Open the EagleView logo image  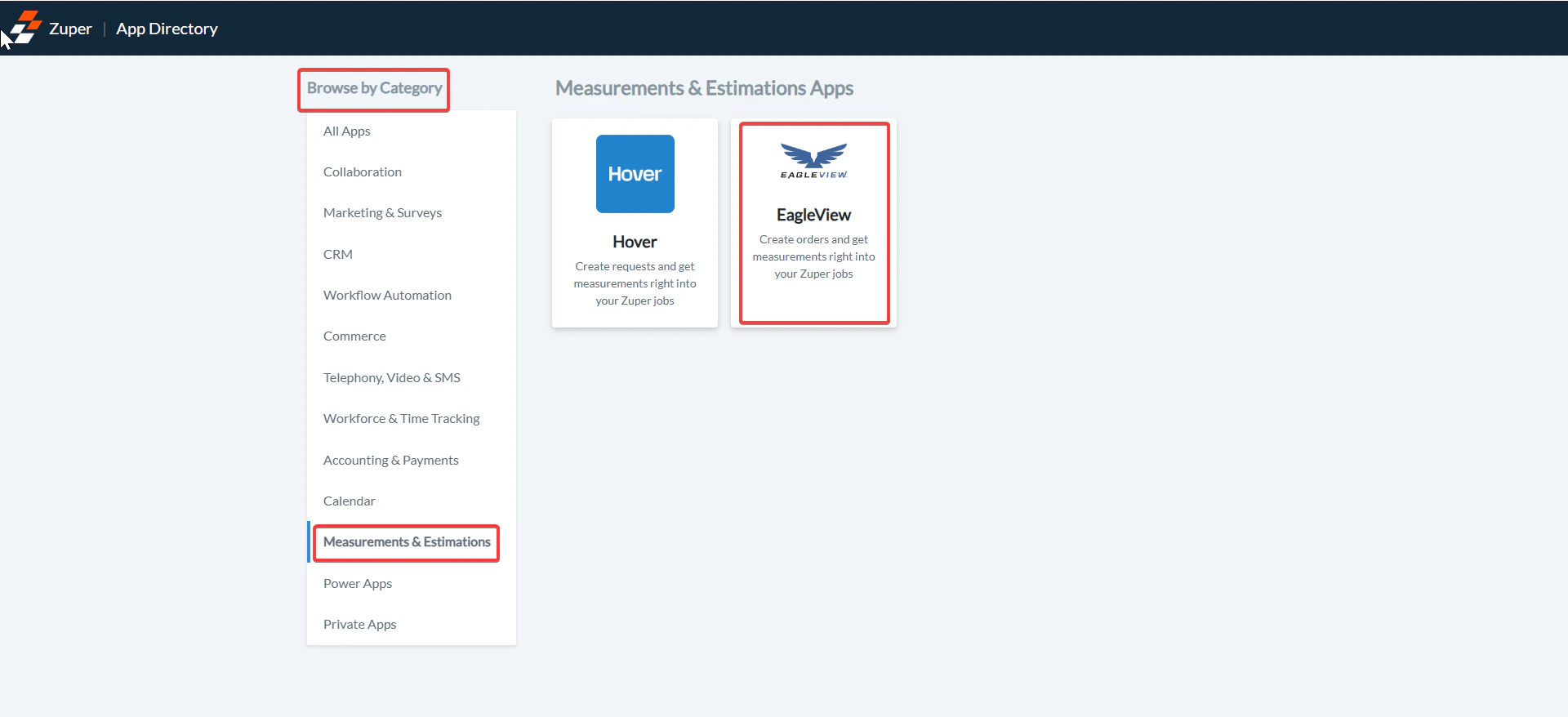pos(813,161)
